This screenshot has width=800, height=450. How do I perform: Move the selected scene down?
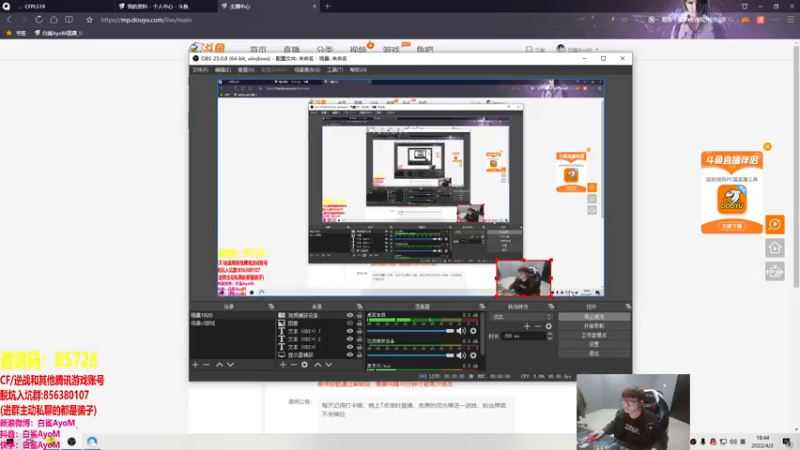pos(231,365)
